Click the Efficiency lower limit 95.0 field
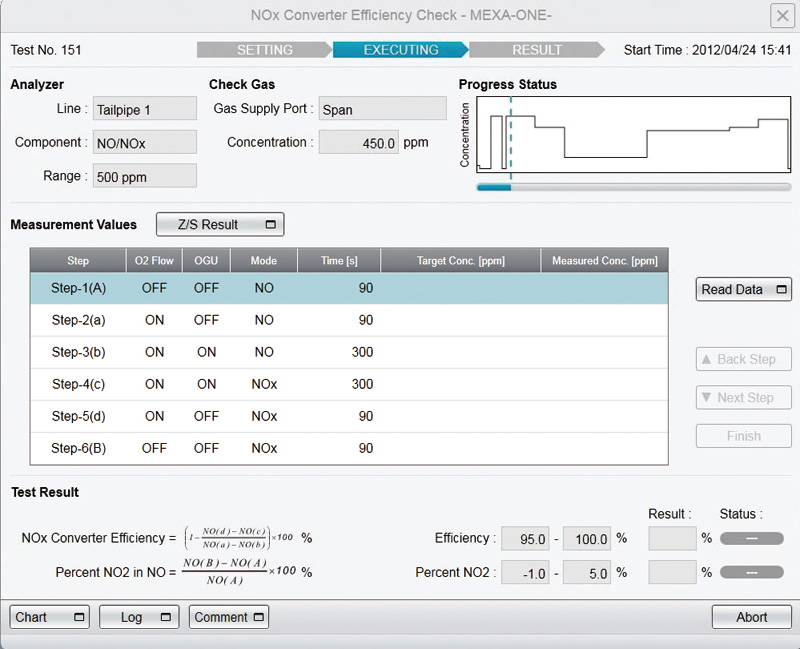800x649 pixels. (525, 539)
